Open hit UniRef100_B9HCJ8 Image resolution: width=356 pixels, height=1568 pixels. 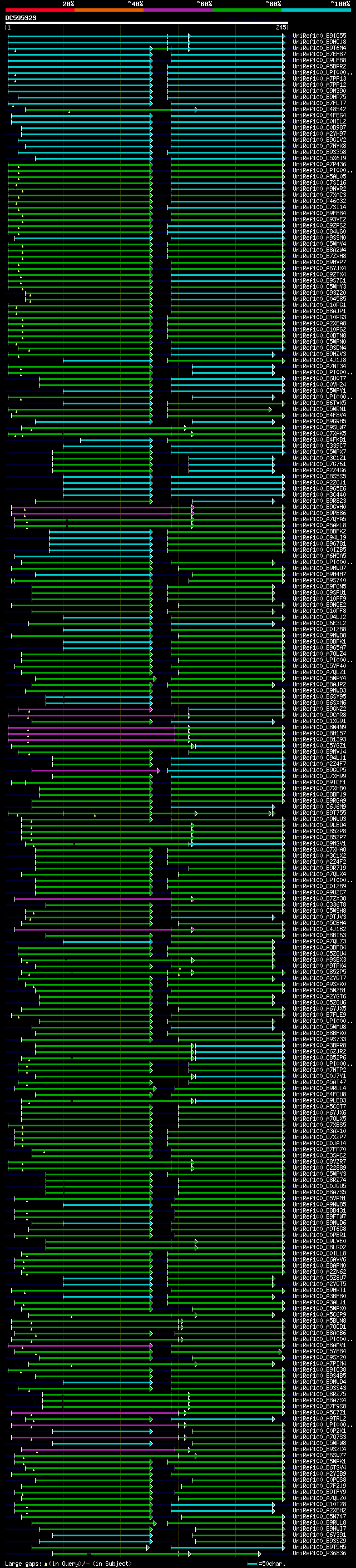pyautogui.click(x=319, y=42)
